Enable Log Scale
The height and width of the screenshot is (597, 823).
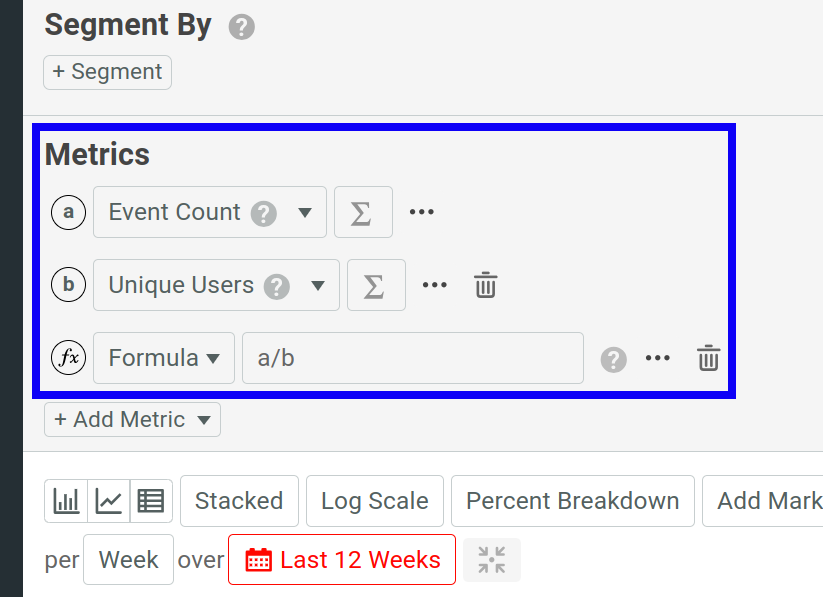click(x=374, y=501)
